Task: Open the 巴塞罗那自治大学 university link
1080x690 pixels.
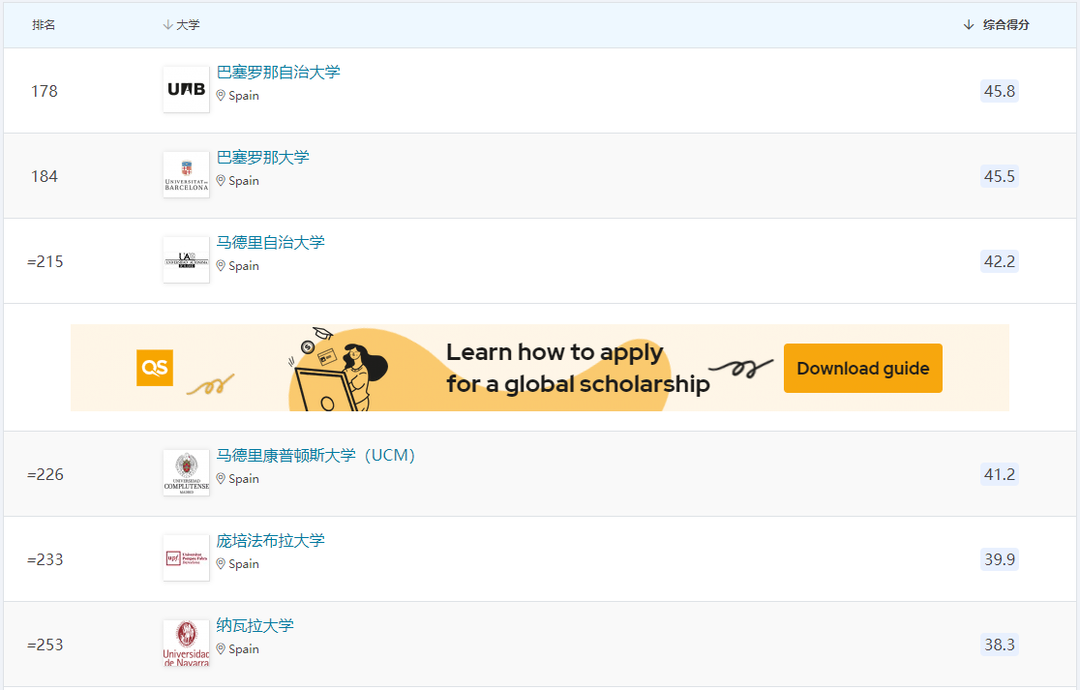Action: tap(278, 72)
